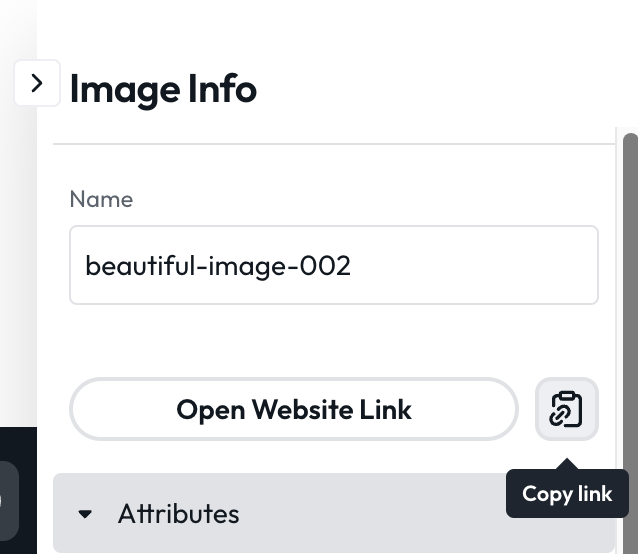Copy the website link to clipboard

pos(567,409)
